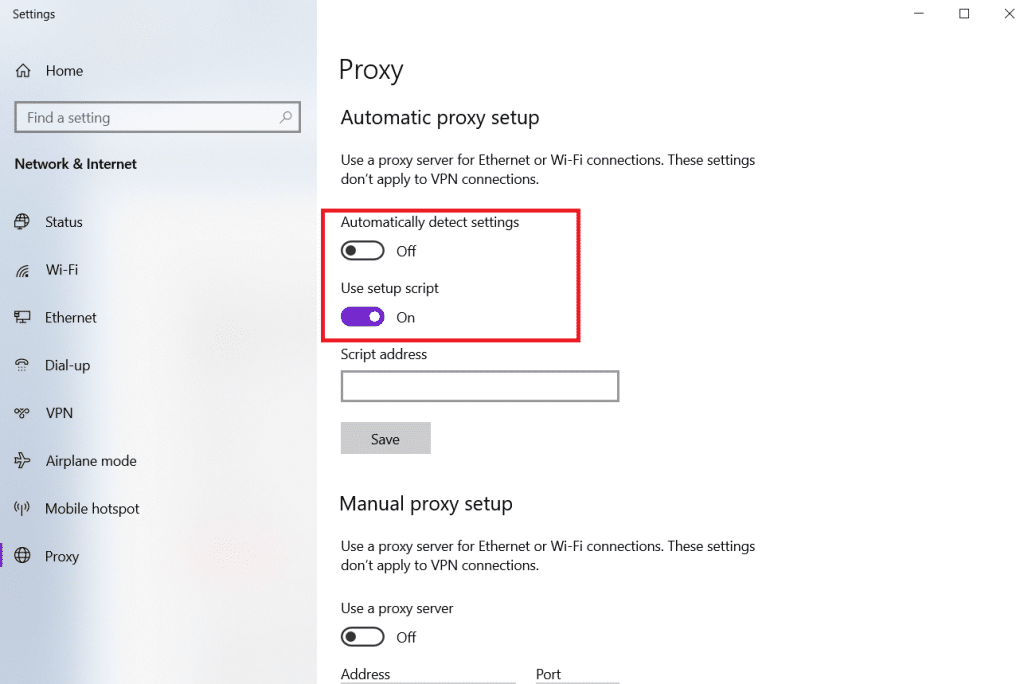Focus the Find a setting search box
The width and height of the screenshot is (1020, 684).
coord(157,117)
